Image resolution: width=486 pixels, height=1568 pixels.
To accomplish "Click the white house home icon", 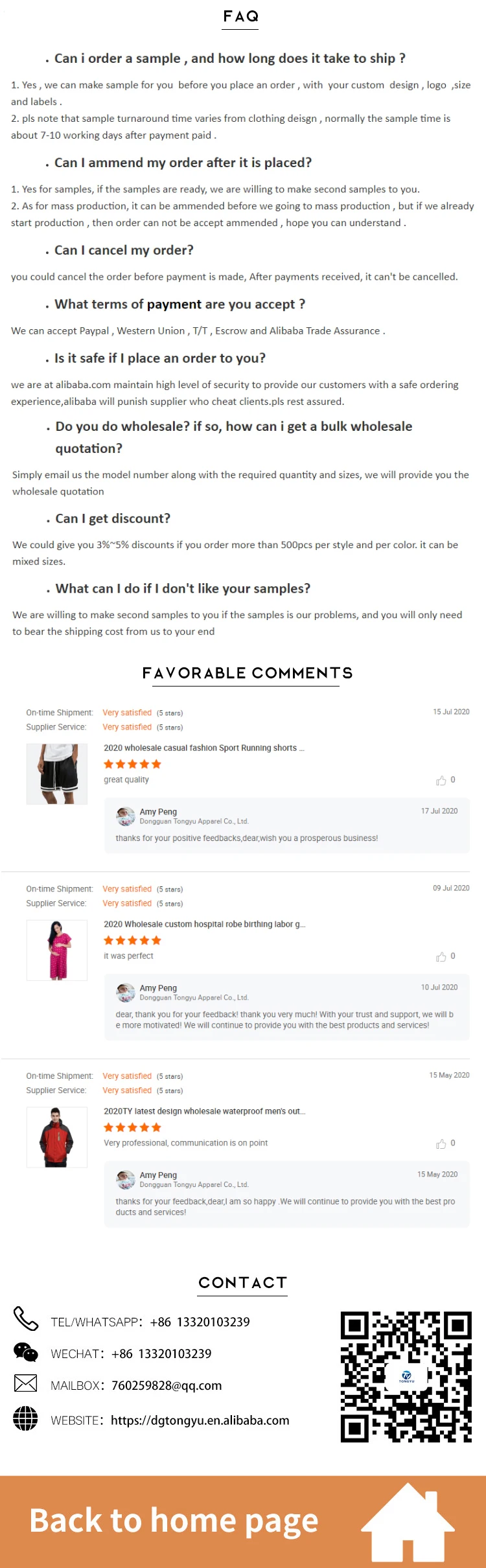I will (x=408, y=1523).
